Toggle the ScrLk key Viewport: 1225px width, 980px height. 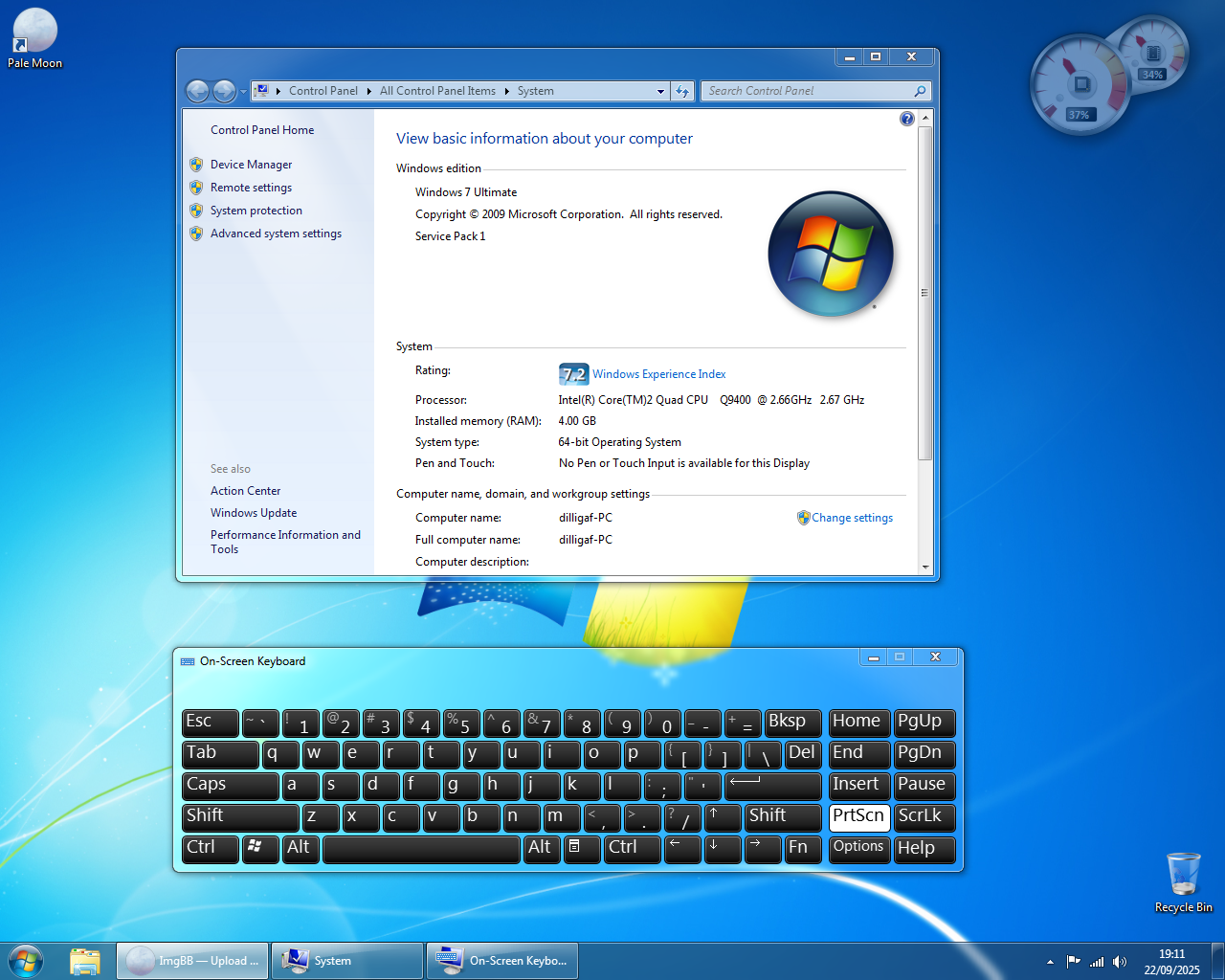pyautogui.click(x=924, y=817)
